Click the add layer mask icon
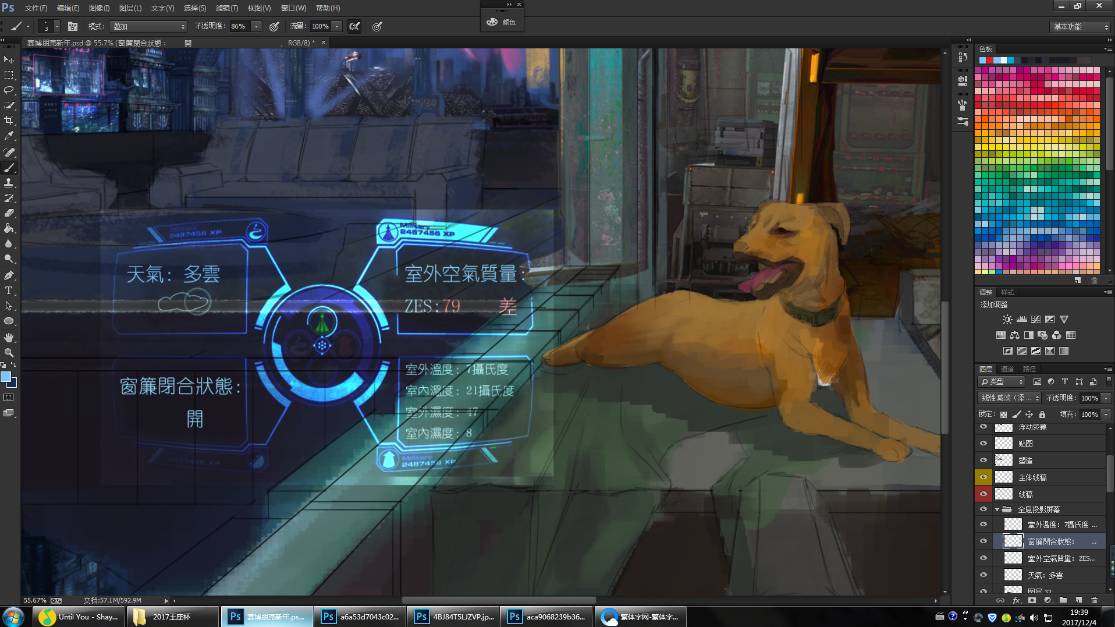The height and width of the screenshot is (627, 1115). 1032,601
